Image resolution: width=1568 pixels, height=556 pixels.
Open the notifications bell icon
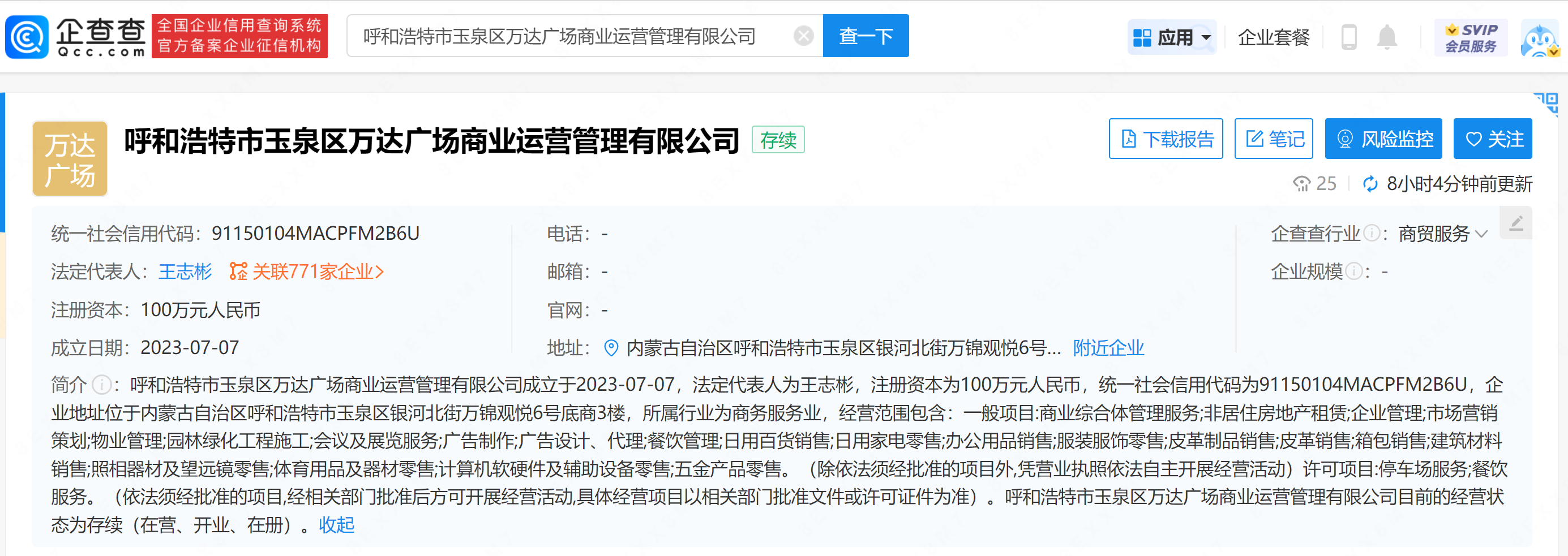tap(1387, 37)
